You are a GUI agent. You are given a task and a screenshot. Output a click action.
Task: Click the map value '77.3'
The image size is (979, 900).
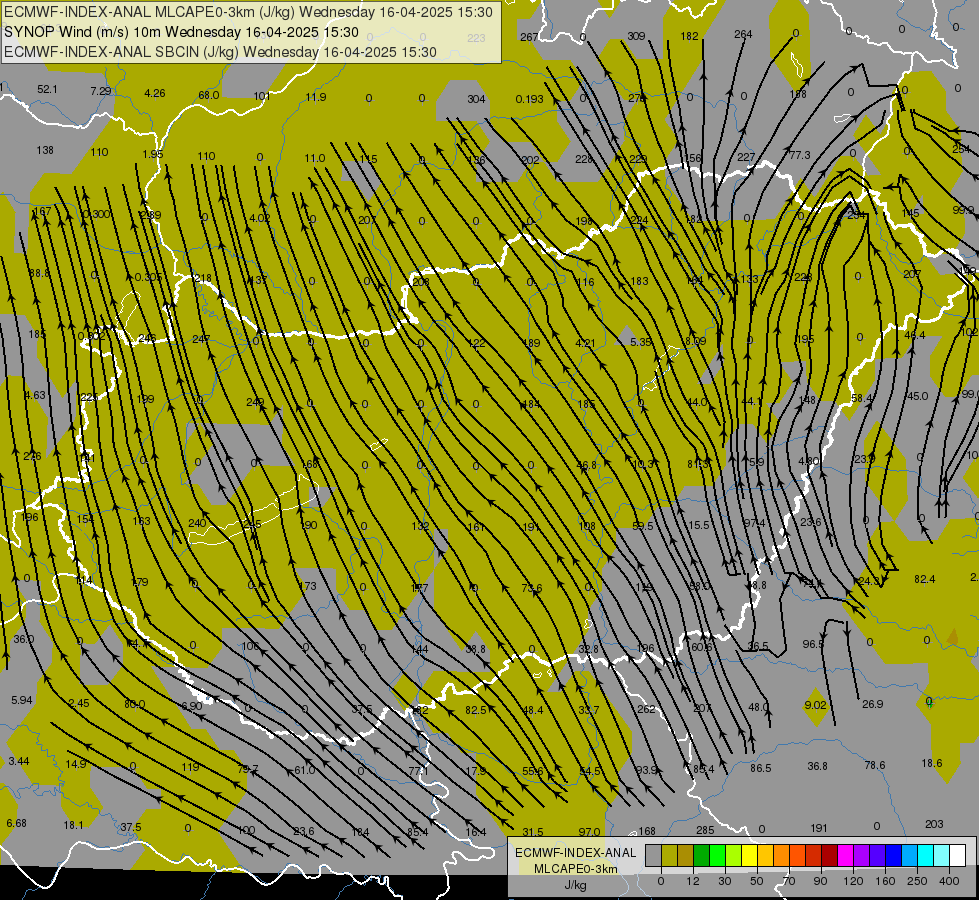(x=800, y=155)
